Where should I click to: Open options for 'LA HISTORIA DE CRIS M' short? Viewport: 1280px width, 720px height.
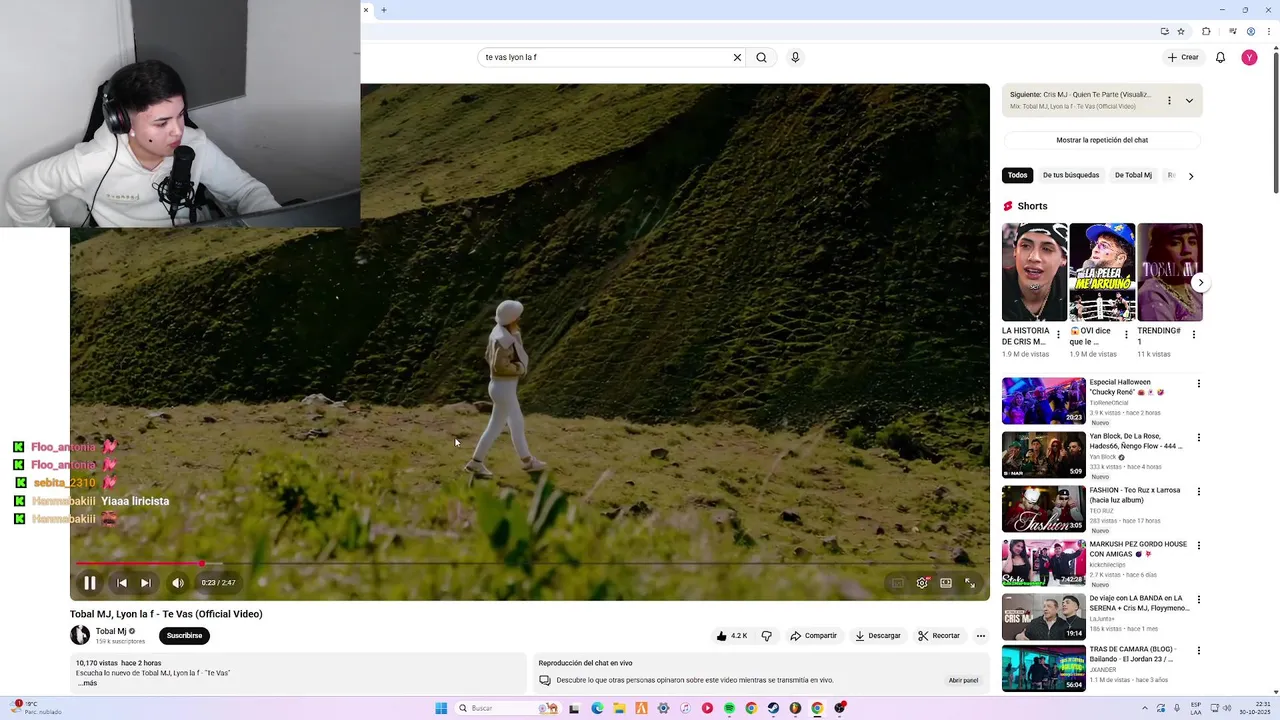click(x=1058, y=335)
